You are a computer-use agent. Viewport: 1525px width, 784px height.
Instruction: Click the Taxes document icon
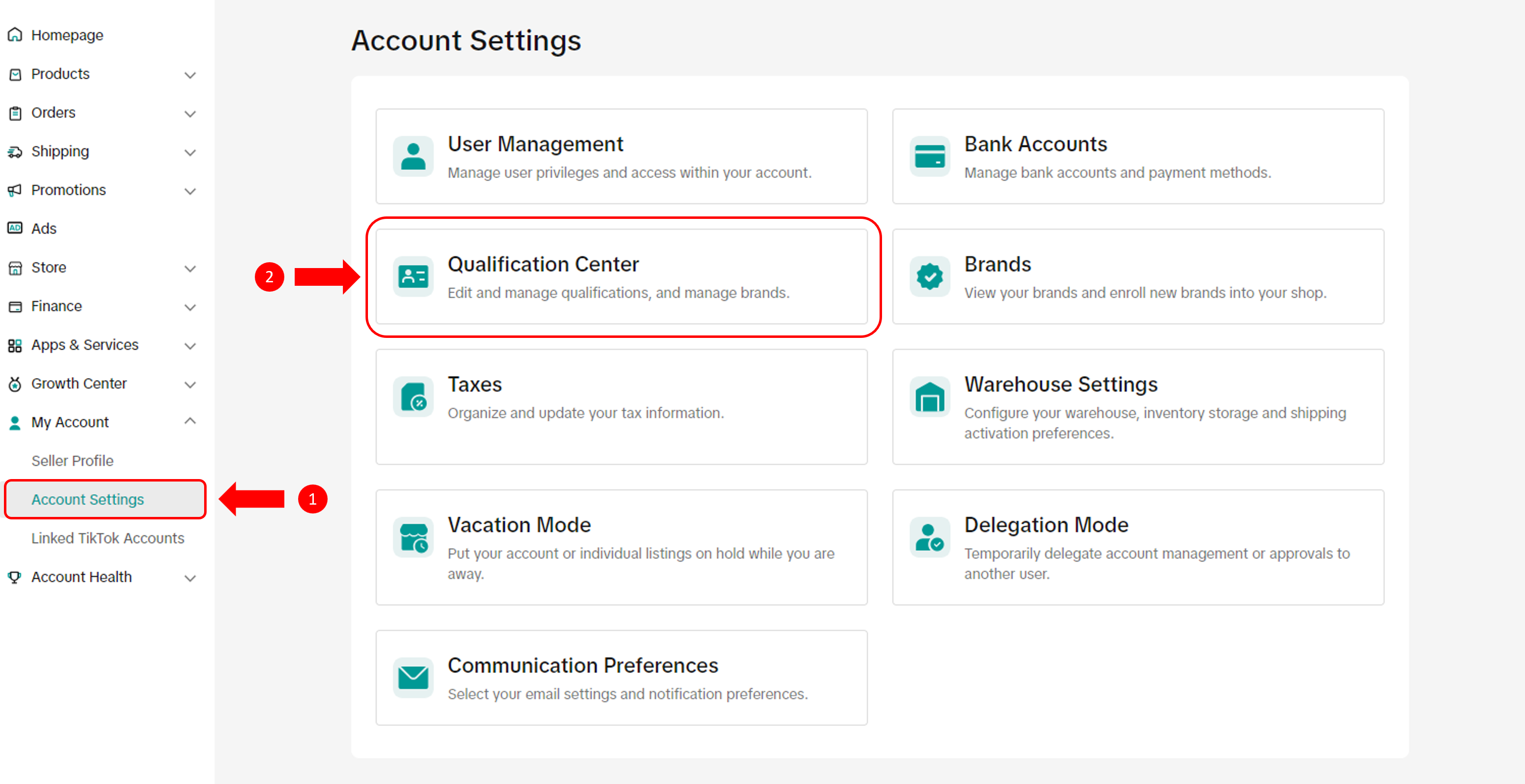tap(413, 397)
